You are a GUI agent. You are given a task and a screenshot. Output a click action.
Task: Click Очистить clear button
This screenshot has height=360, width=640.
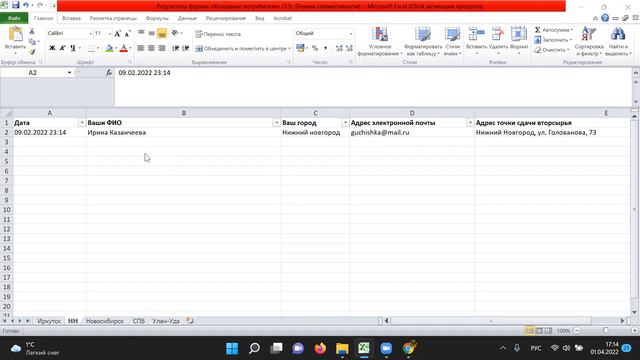(x=552, y=50)
